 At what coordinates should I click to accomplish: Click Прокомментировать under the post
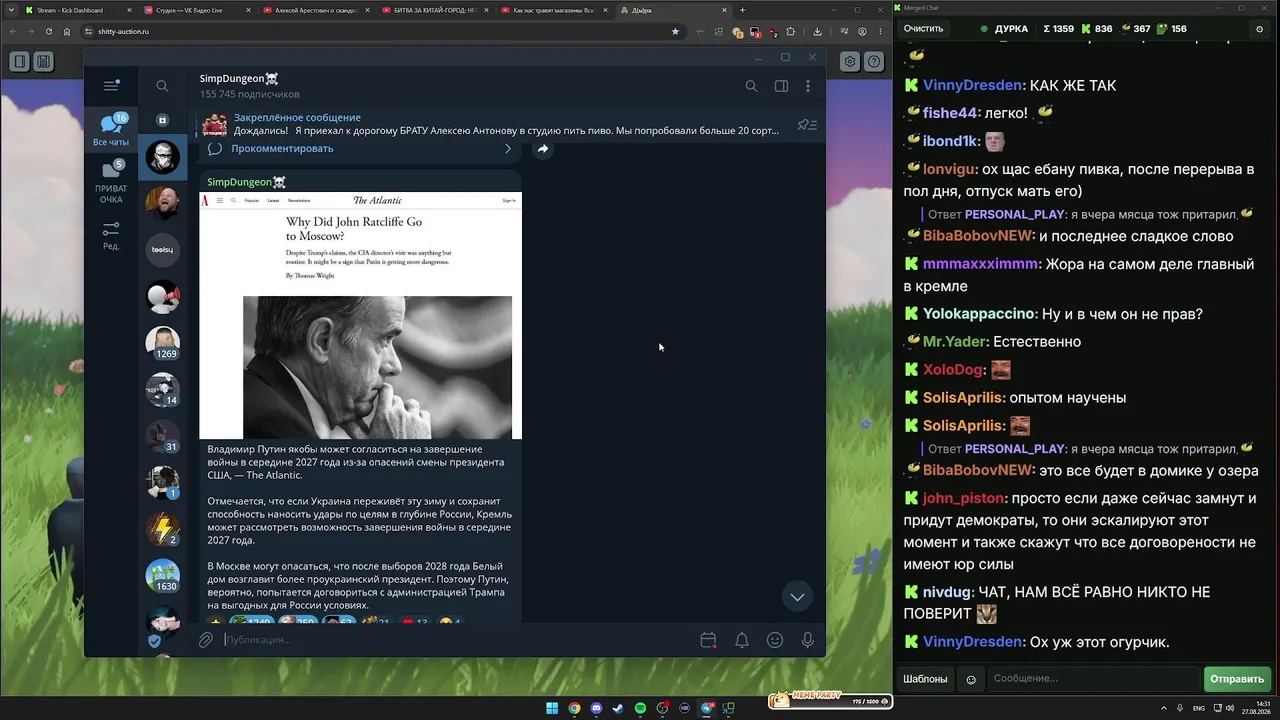(282, 148)
